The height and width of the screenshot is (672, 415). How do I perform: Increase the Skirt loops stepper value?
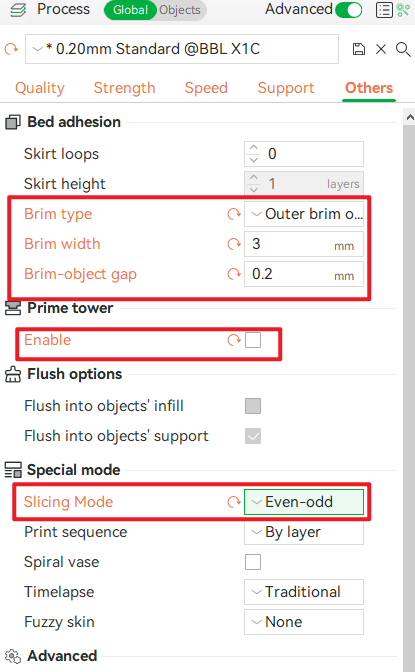254,148
